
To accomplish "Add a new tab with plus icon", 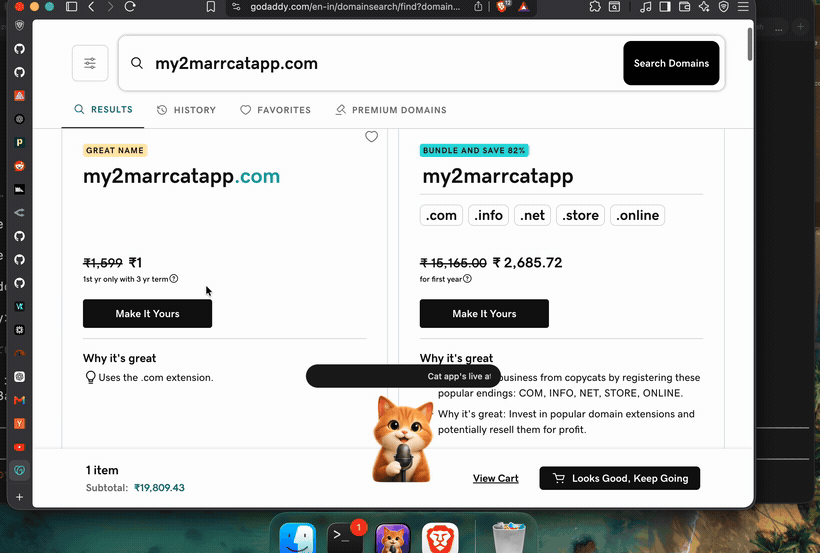I will coord(19,497).
